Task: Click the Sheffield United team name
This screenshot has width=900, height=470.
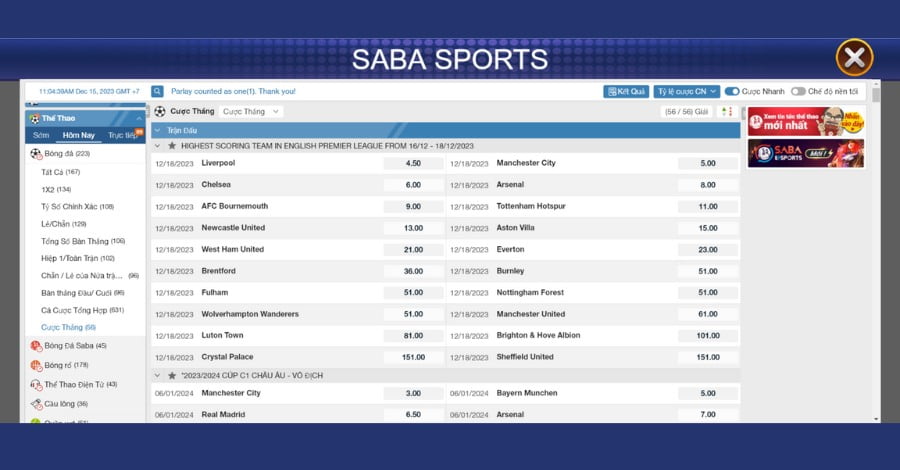Action: tap(525, 357)
